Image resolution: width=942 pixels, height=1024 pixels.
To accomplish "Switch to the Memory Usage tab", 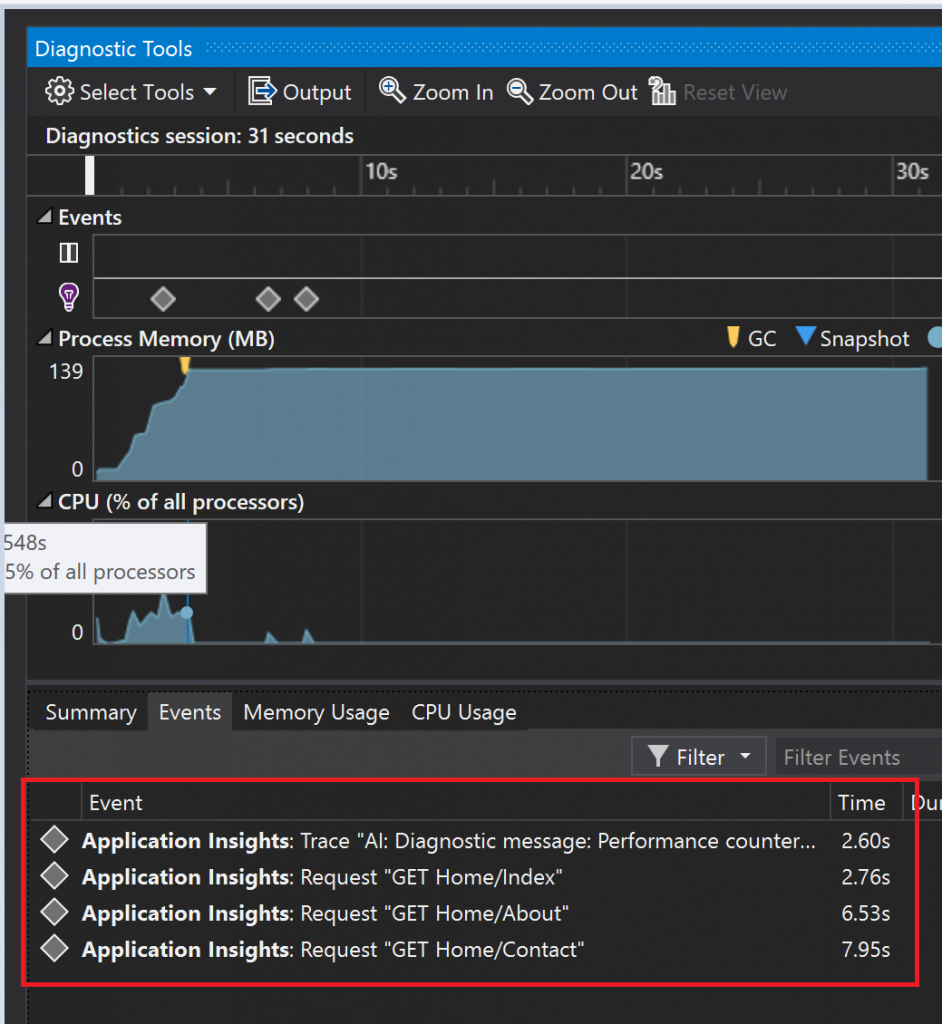I will coord(316,712).
